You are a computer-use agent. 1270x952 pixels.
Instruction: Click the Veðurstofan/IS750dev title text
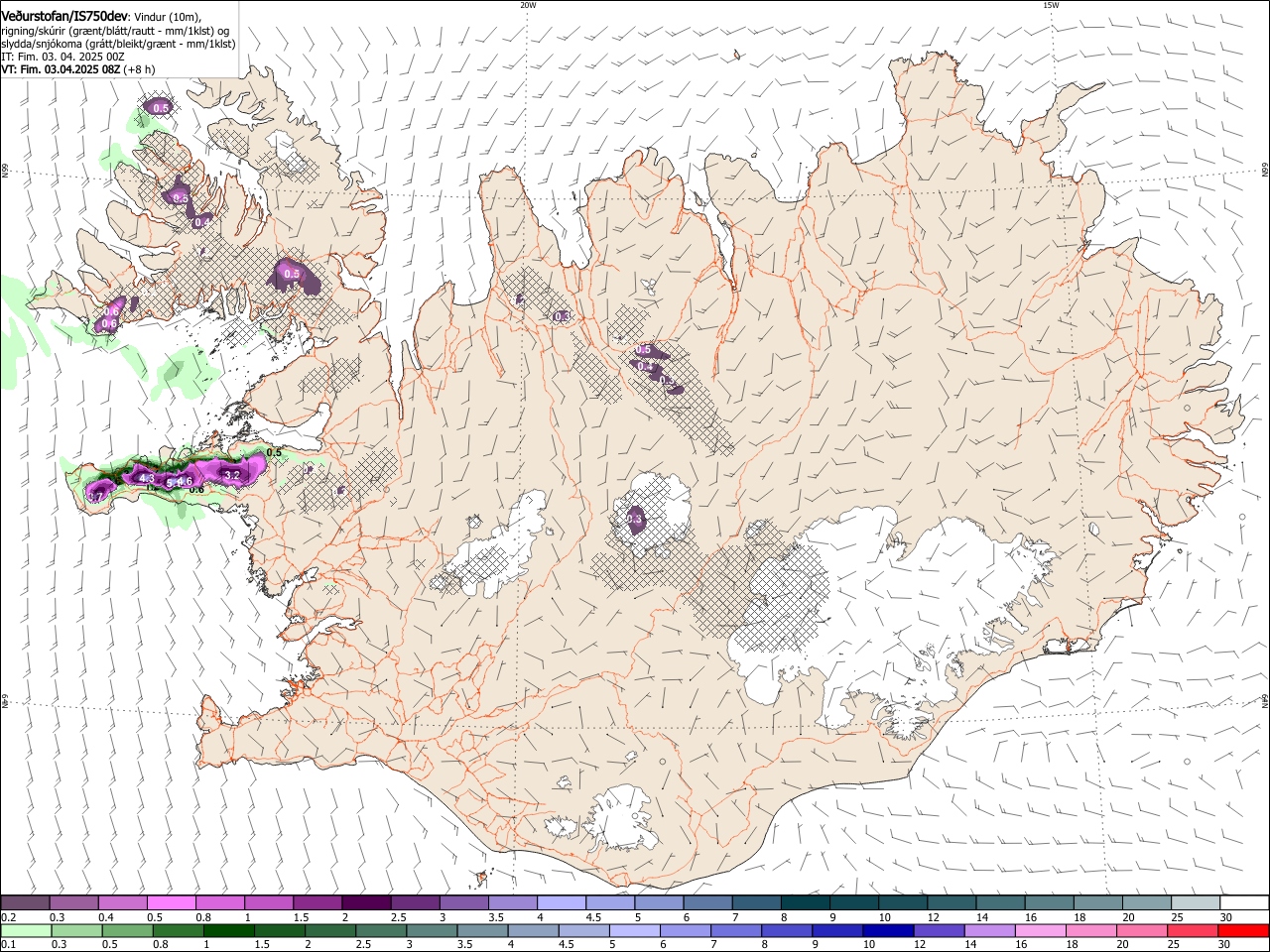[64, 16]
